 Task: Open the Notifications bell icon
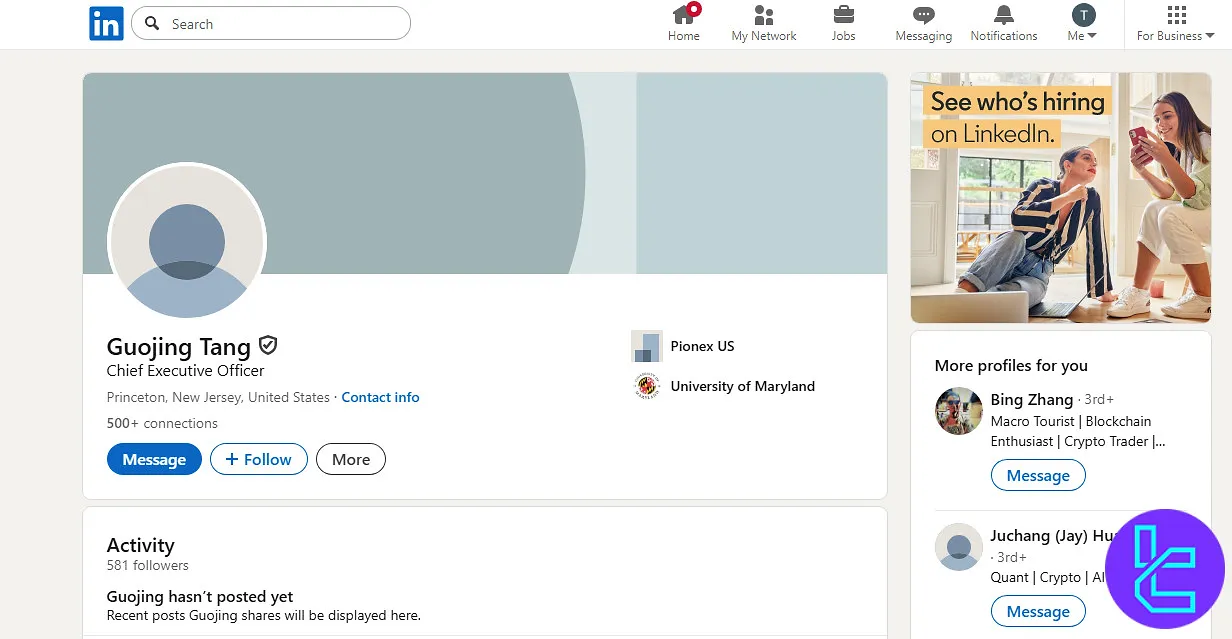coord(1003,15)
